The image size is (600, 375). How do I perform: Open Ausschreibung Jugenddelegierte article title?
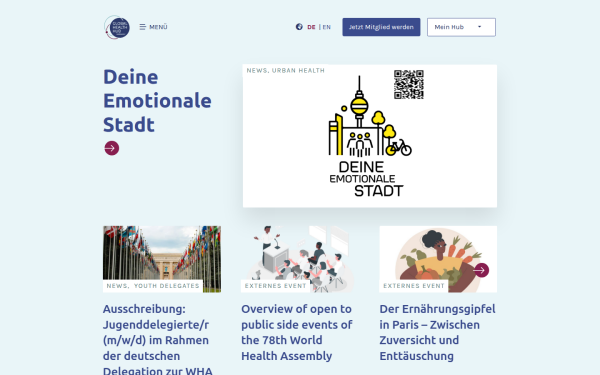(x=158, y=340)
